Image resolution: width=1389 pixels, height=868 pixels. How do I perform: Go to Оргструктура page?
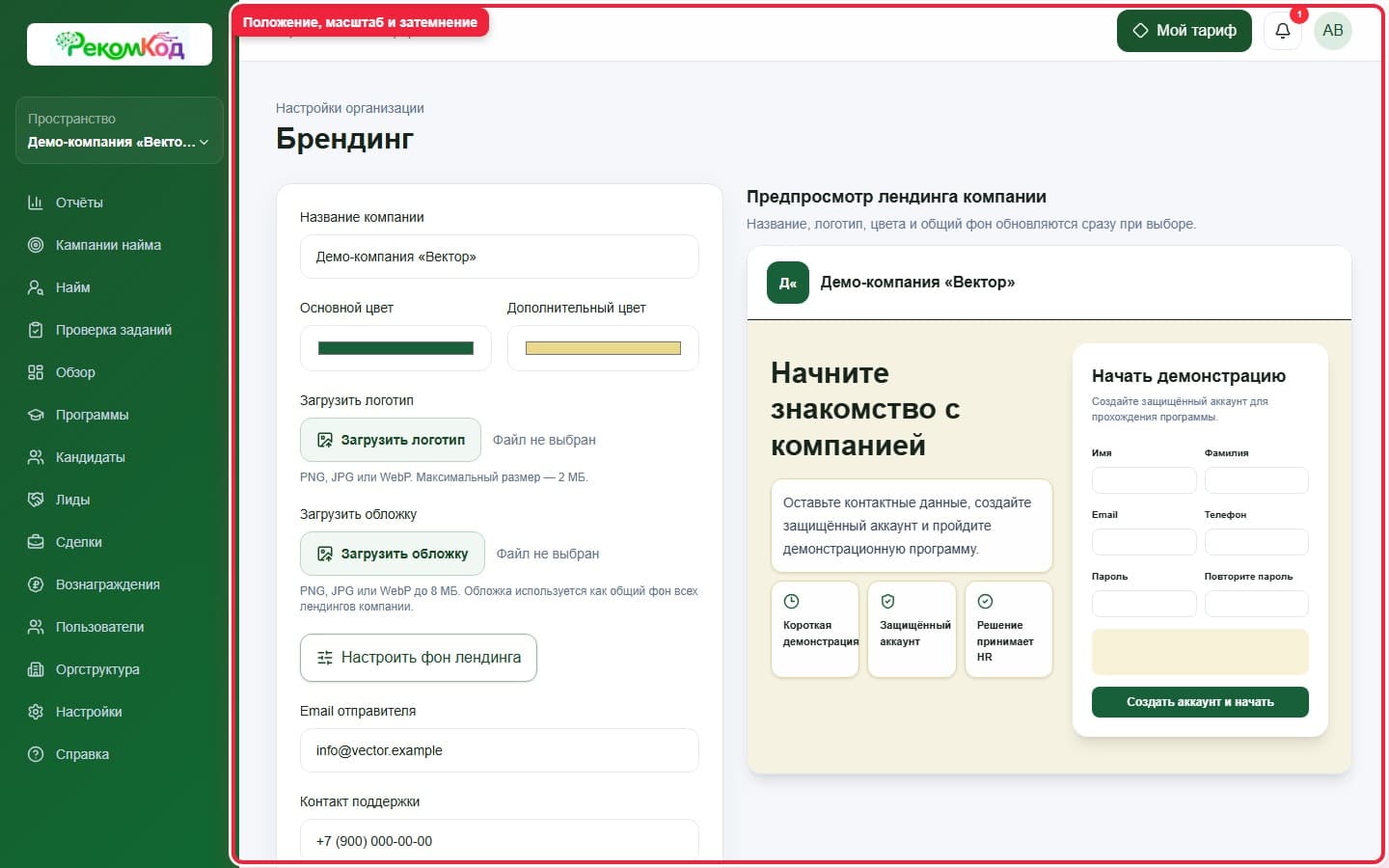pyautogui.click(x=120, y=669)
